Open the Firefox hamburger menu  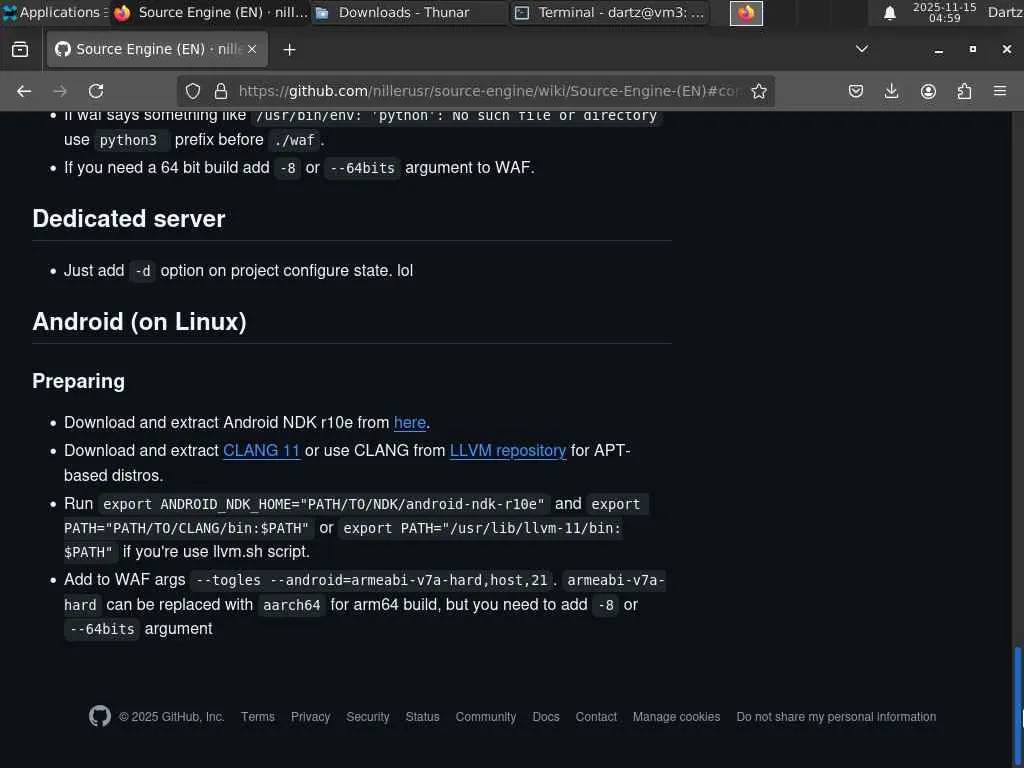tap(1000, 91)
